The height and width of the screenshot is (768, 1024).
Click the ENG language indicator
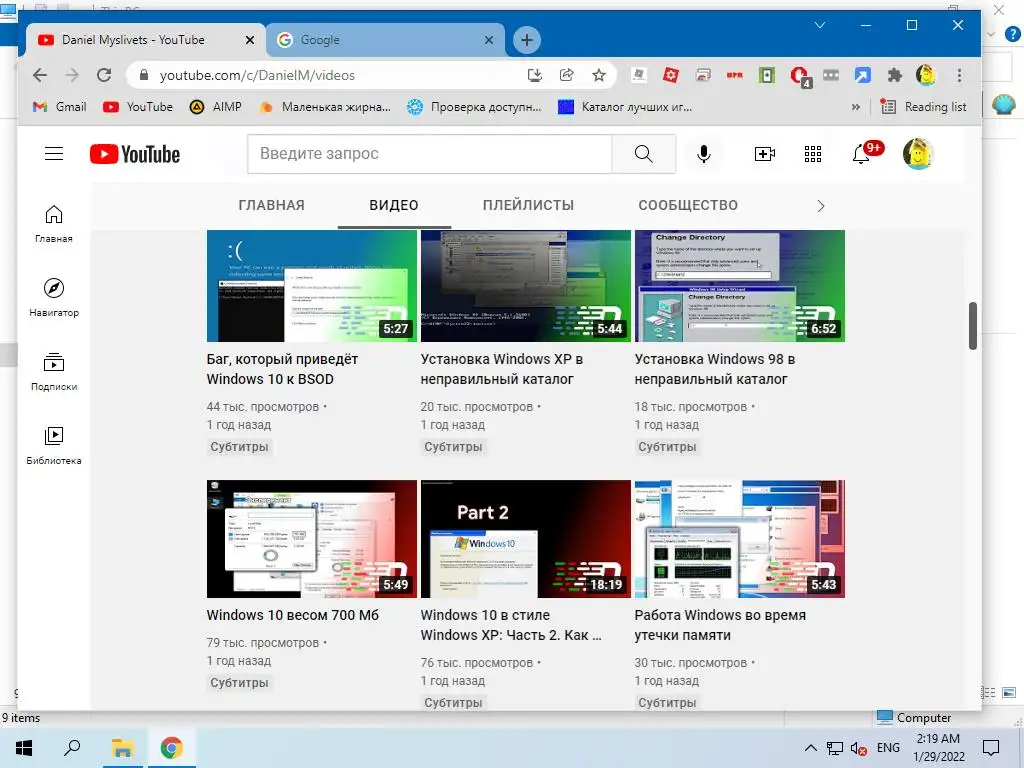point(888,748)
